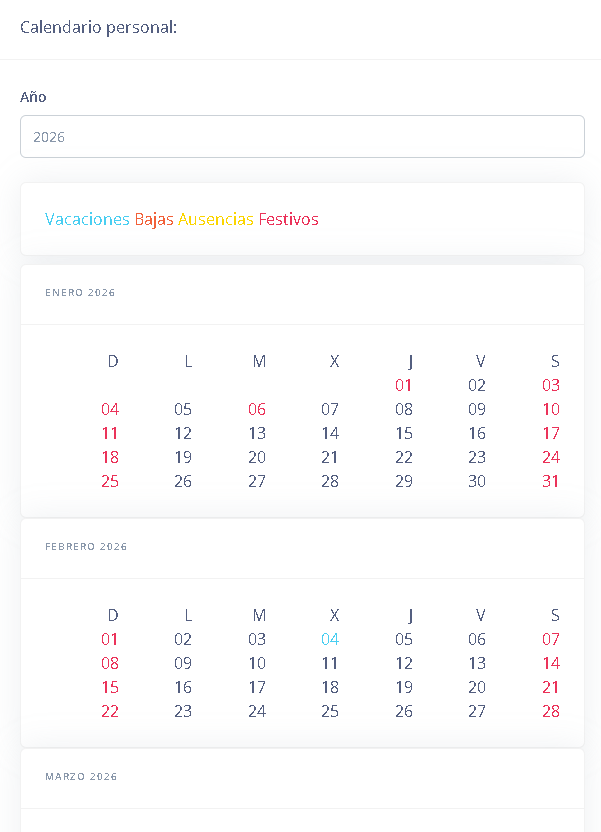The height and width of the screenshot is (832, 601).
Task: Select January 31 in the enero calendar
Action: click(550, 481)
